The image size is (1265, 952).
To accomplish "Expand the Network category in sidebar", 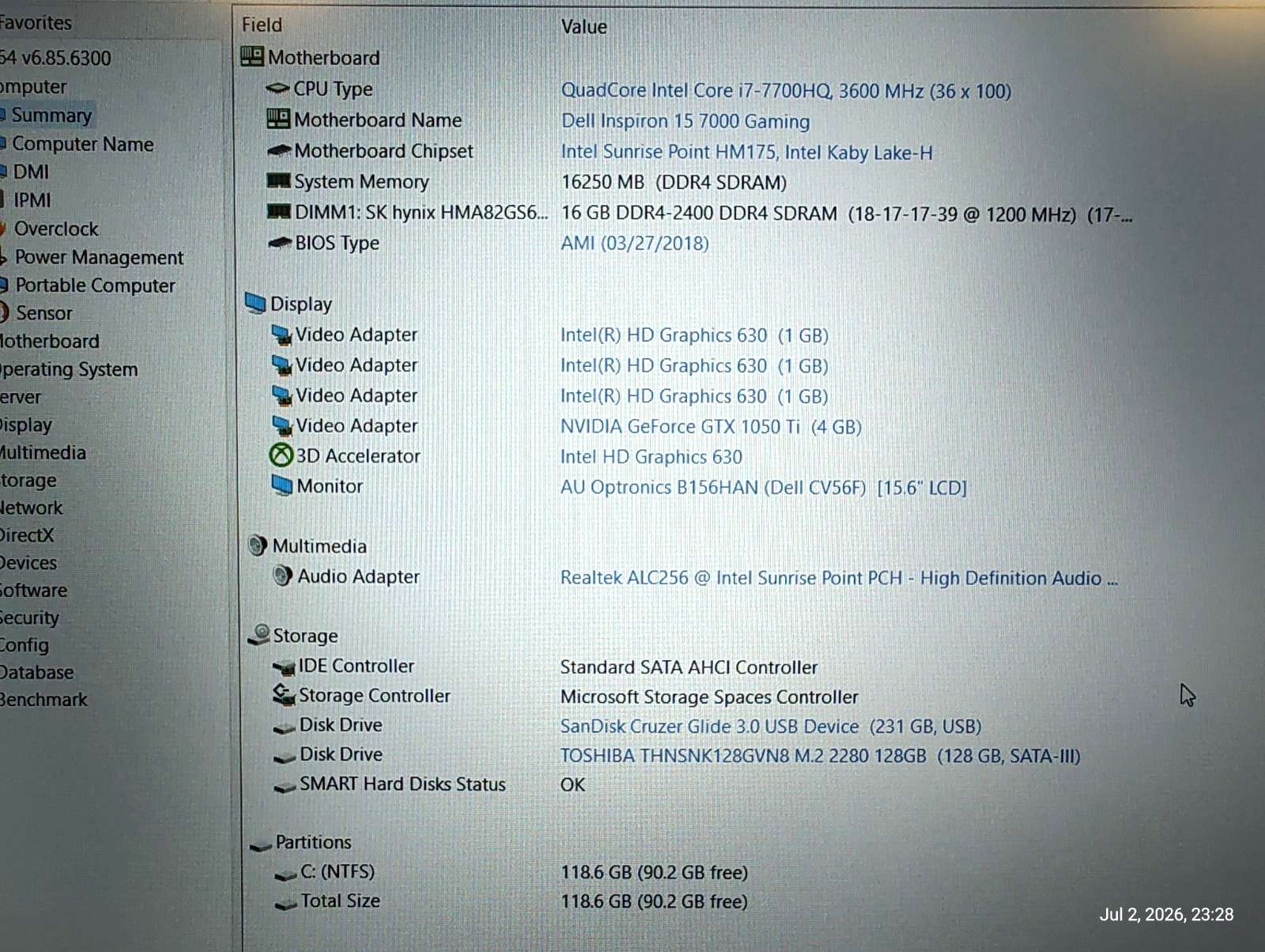I will click(x=32, y=508).
